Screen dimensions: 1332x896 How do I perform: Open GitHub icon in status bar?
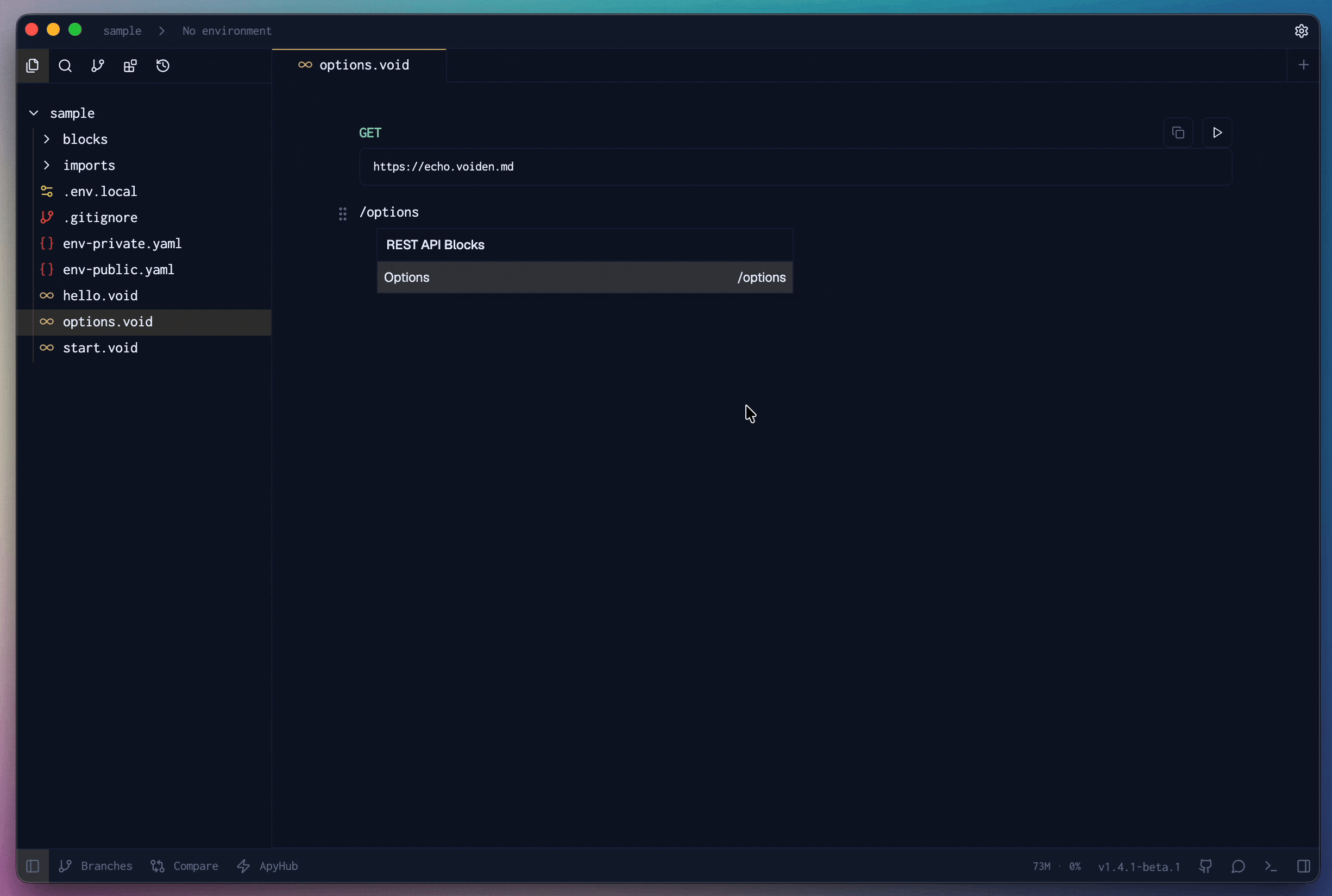[x=1205, y=866]
